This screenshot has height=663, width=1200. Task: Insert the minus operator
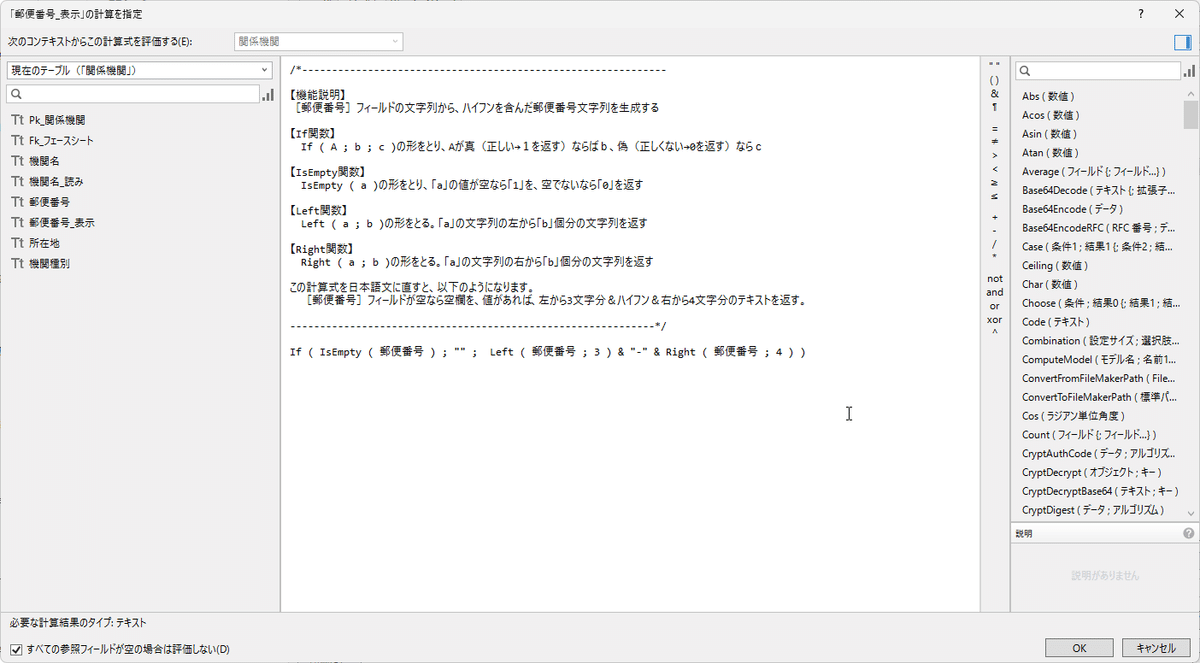click(994, 230)
